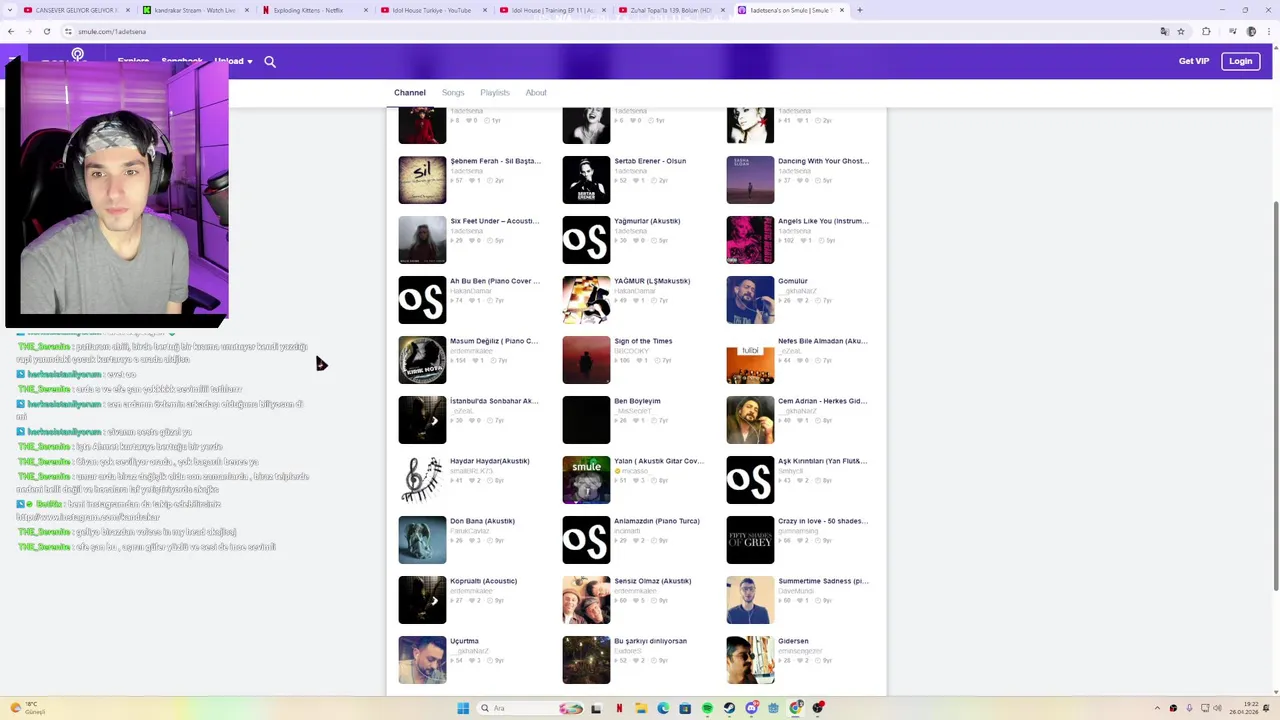
Task: Click the Yalan (Akustik Gitar Cover) smule thumbnail
Action: 586,480
